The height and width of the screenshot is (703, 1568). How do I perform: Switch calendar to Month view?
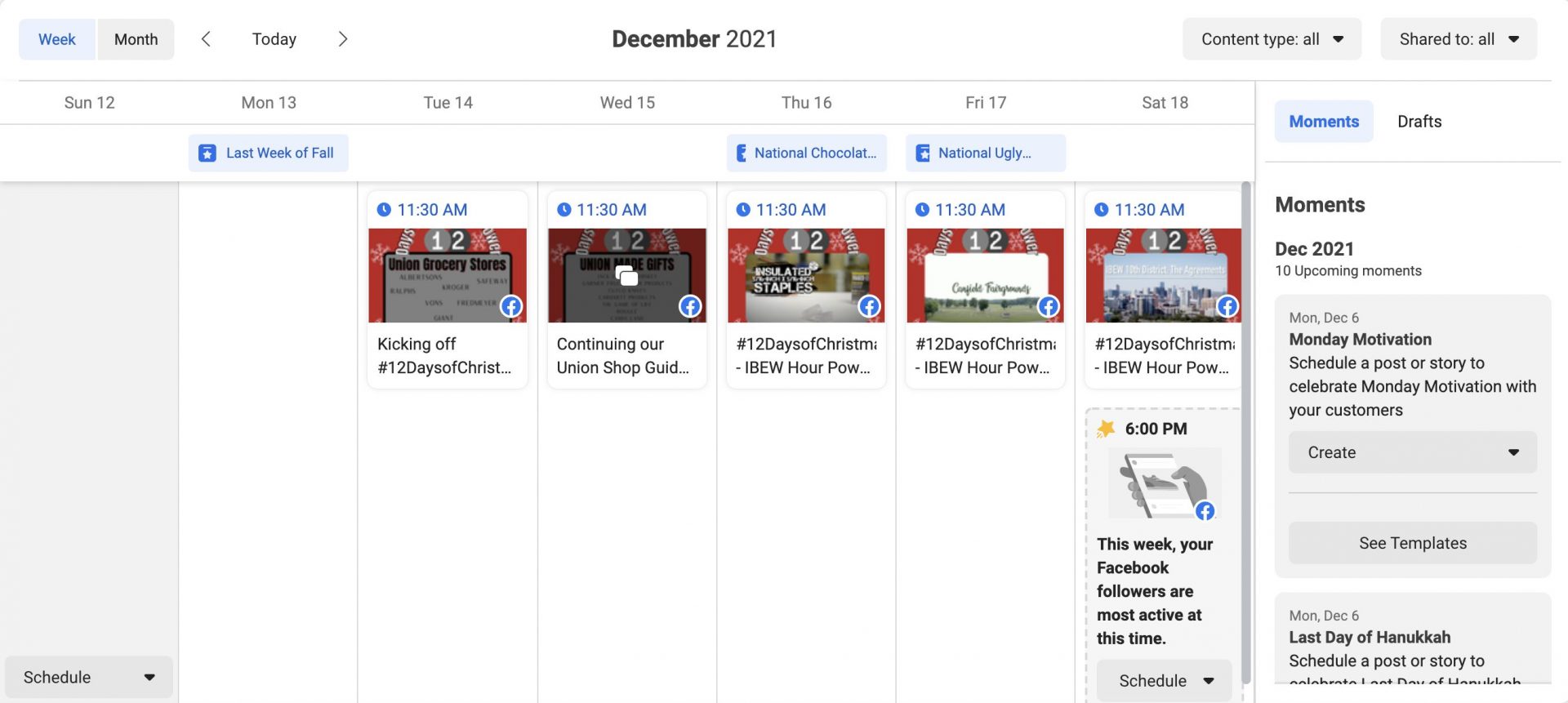click(x=136, y=39)
